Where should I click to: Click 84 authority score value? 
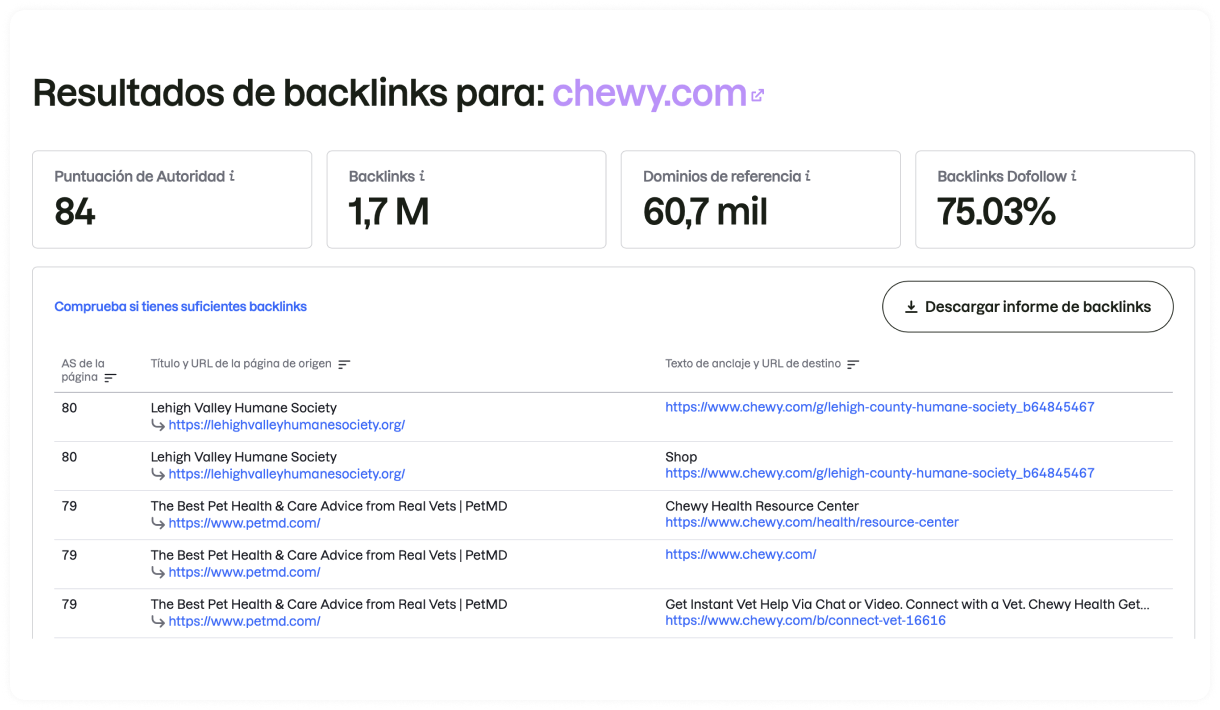tap(75, 212)
